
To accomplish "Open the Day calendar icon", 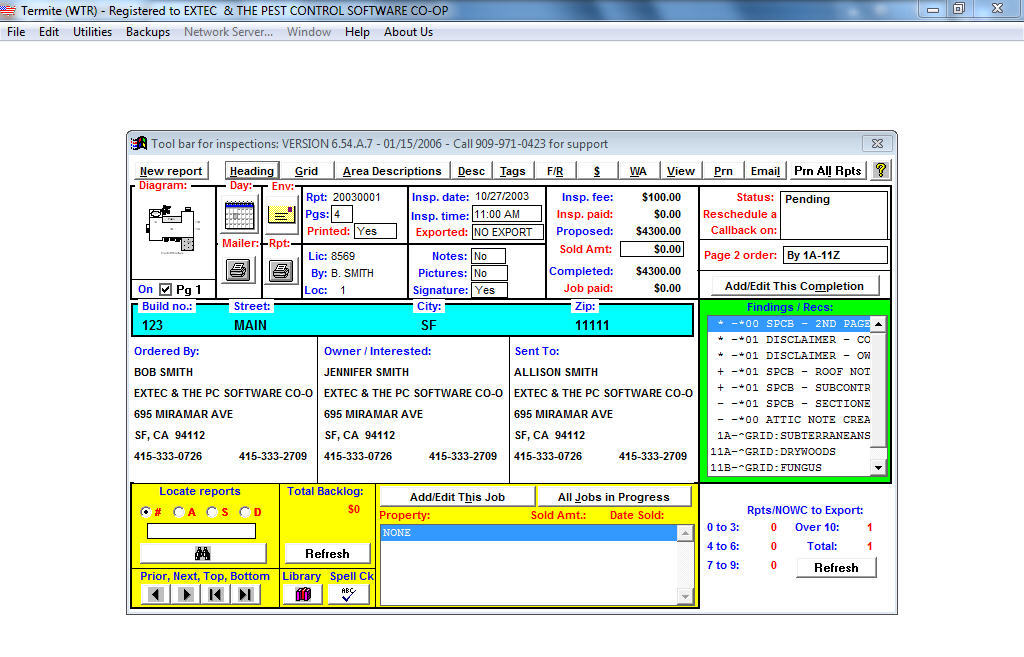I will [x=239, y=214].
